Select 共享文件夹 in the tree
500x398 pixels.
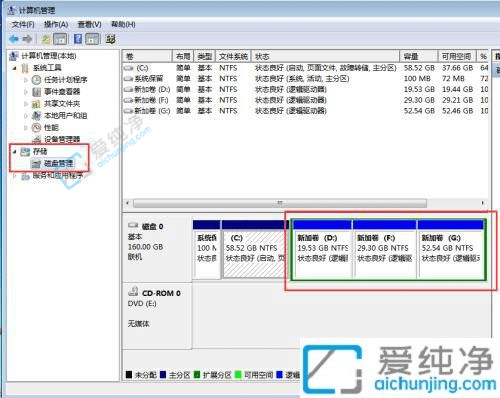62,104
